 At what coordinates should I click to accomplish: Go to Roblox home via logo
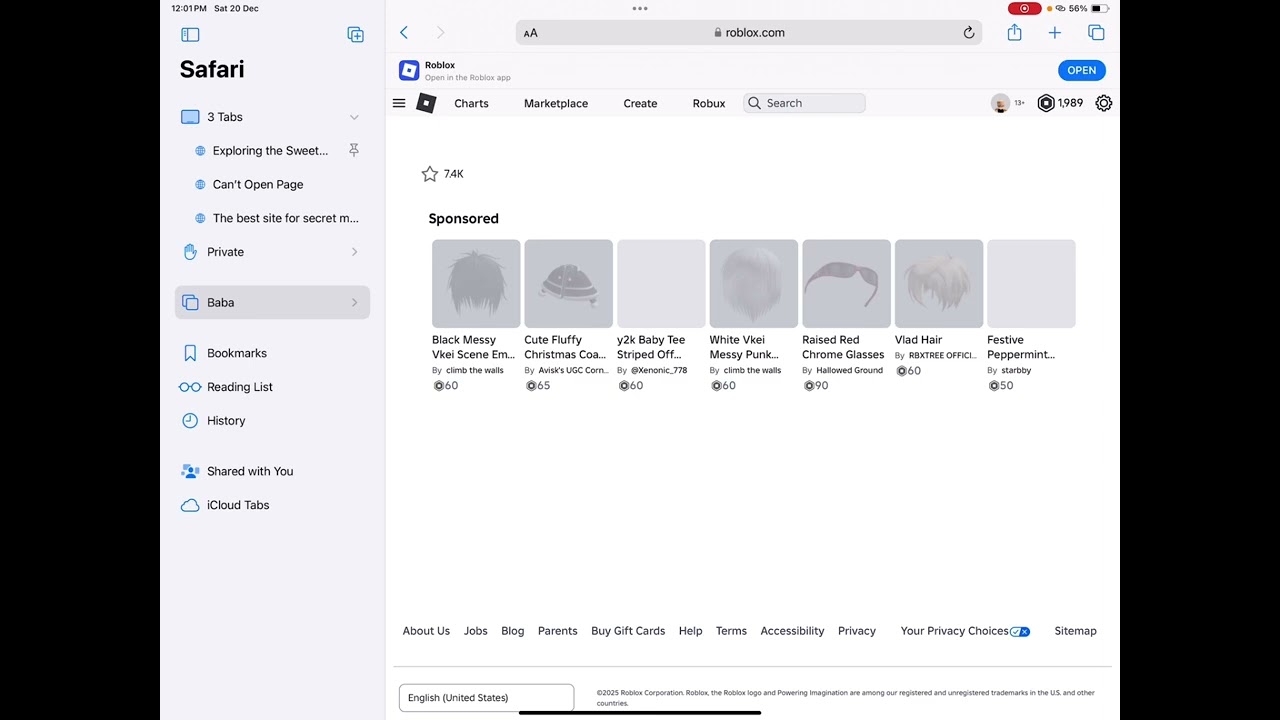(426, 103)
